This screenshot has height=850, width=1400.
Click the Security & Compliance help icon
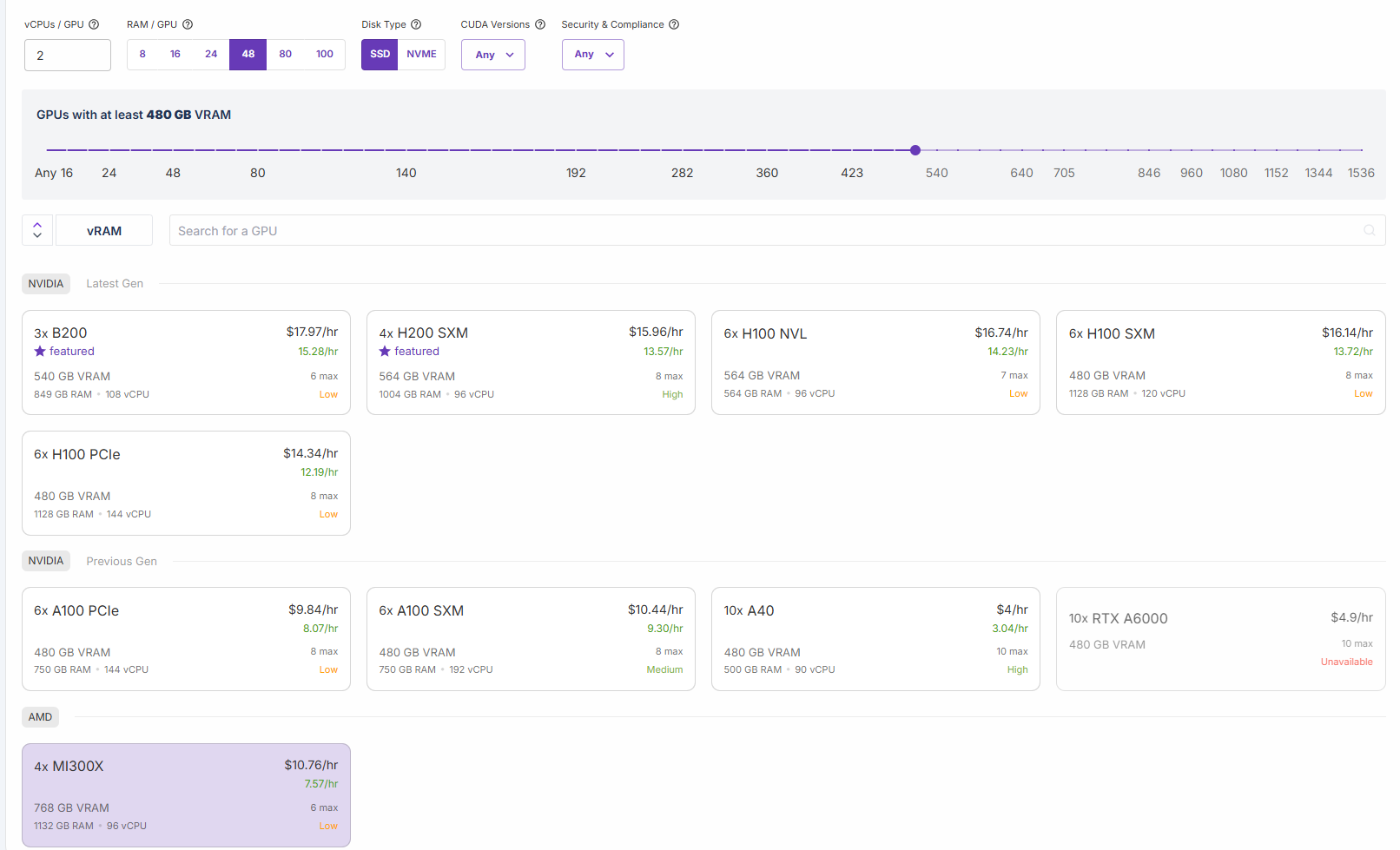click(674, 24)
